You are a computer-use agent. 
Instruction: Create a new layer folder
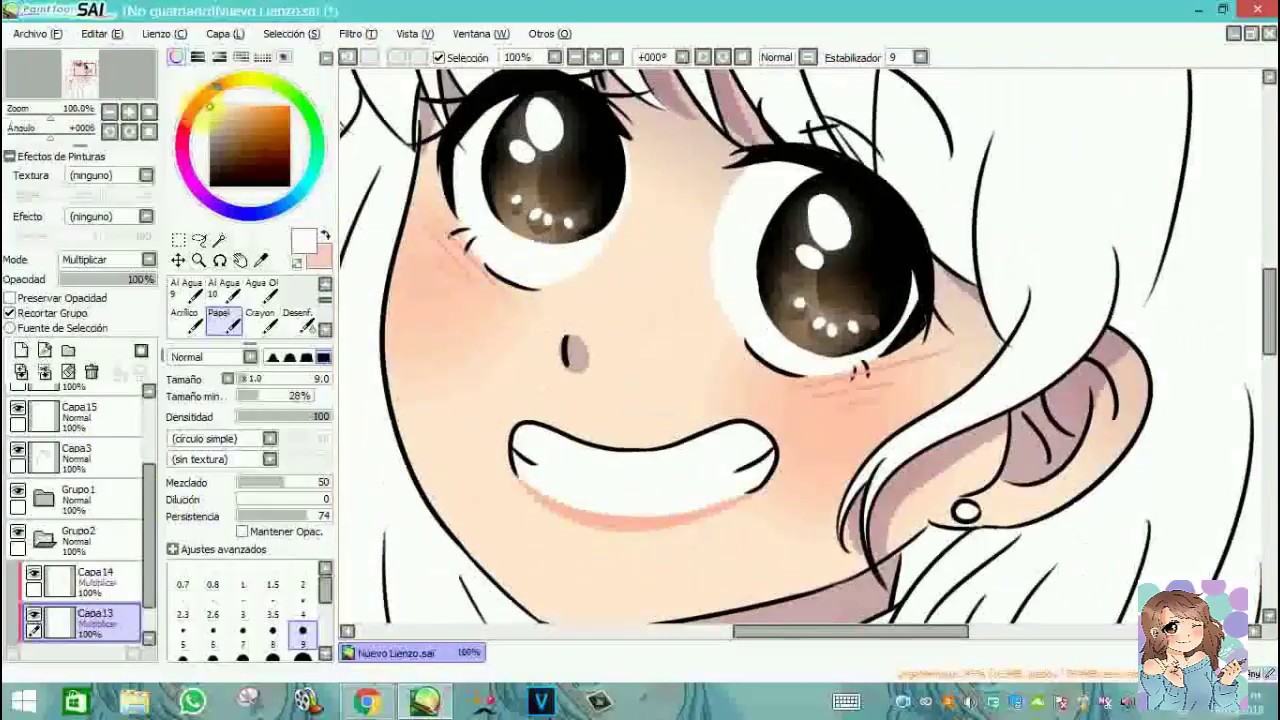pos(68,351)
